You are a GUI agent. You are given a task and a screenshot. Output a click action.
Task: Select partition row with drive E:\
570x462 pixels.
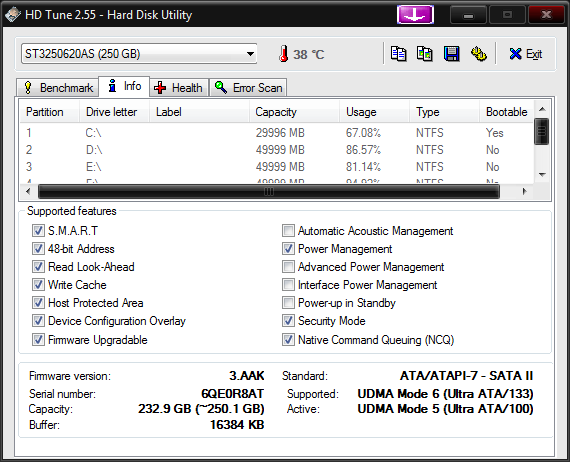(x=277, y=167)
